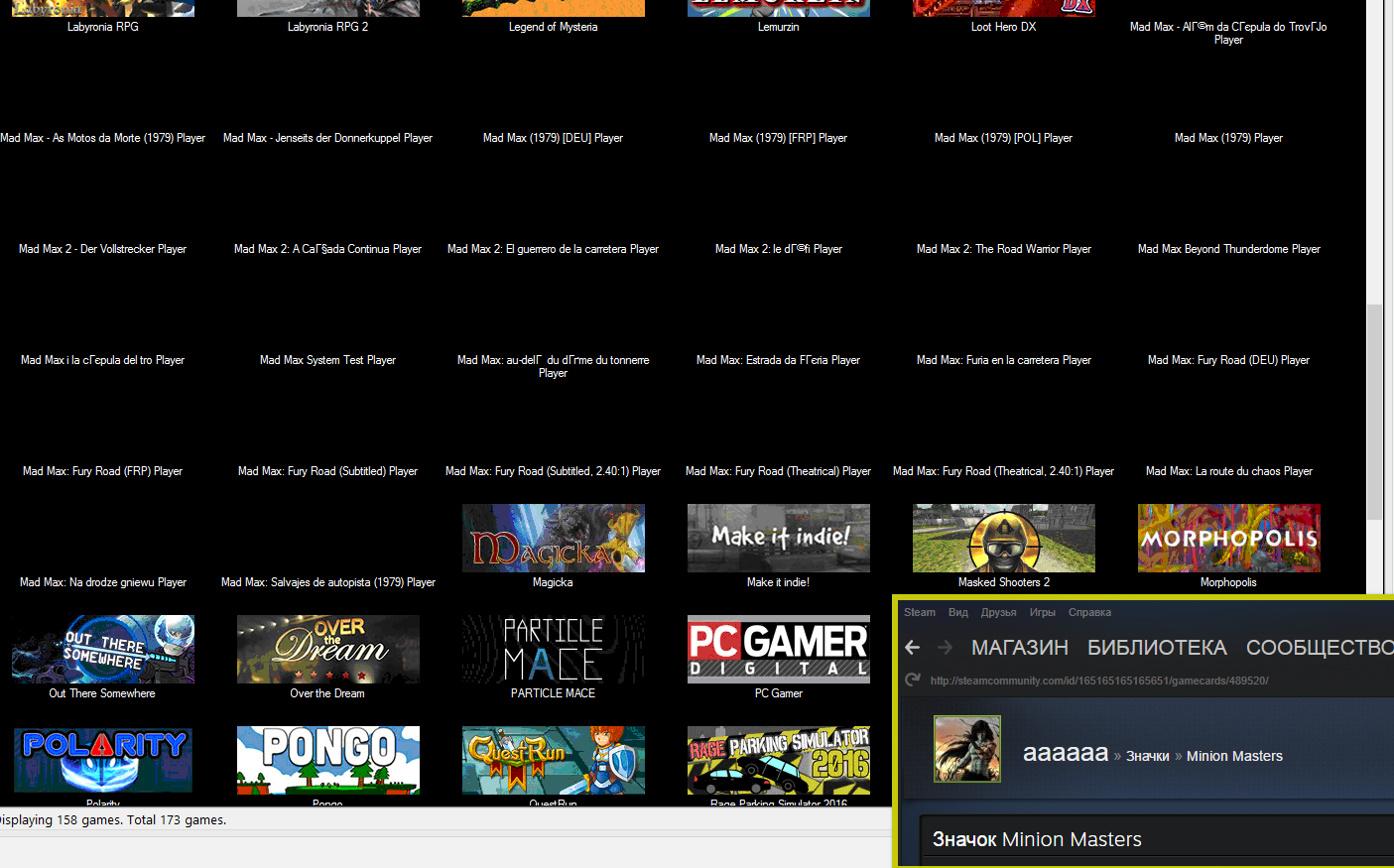The width and height of the screenshot is (1394, 868).
Task: Click the aaaaaa profile avatar in Steam
Action: click(x=967, y=749)
